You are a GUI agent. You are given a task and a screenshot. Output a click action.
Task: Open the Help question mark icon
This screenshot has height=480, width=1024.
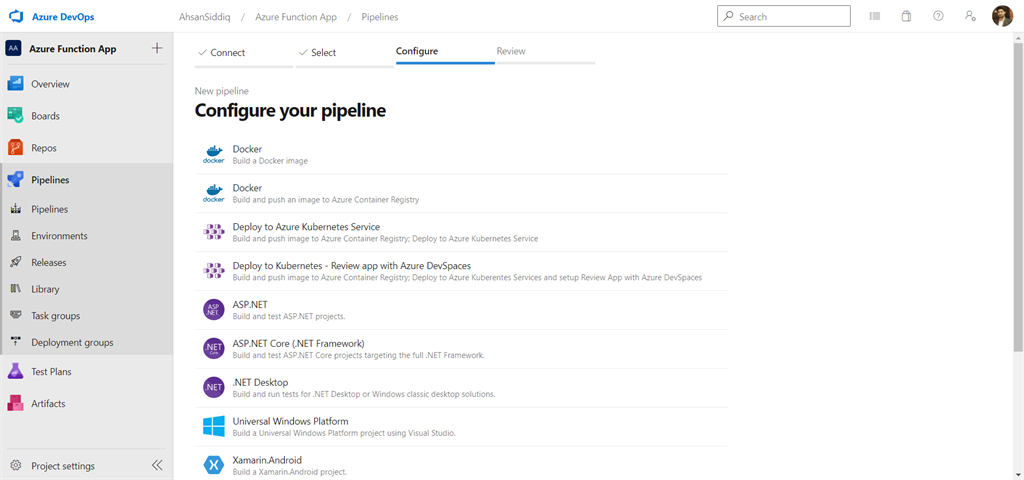pos(938,16)
